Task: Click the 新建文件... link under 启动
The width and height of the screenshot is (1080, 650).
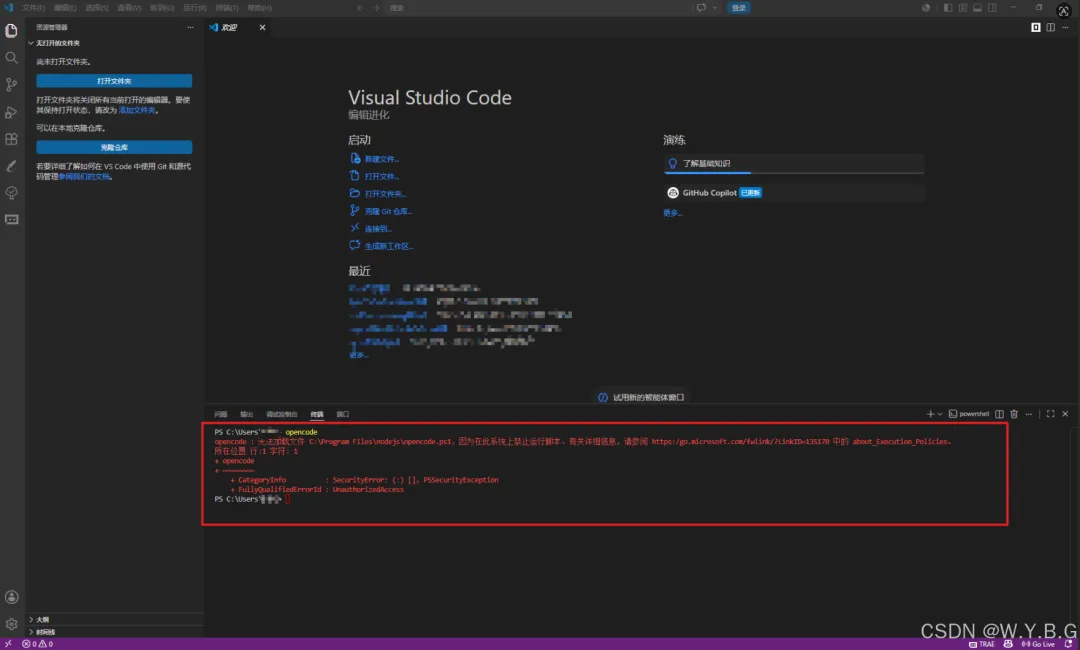Action: [375, 159]
